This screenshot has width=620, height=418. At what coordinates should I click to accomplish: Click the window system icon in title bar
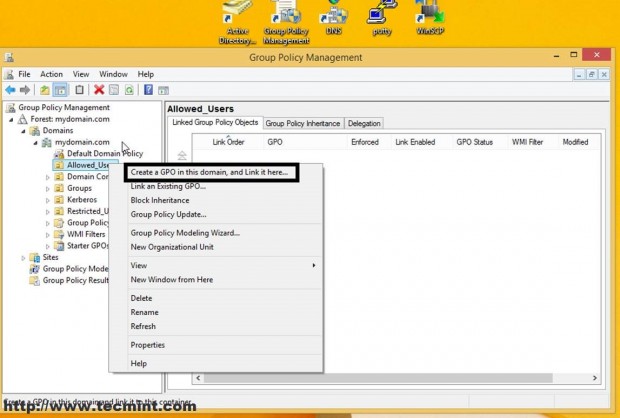(9, 57)
